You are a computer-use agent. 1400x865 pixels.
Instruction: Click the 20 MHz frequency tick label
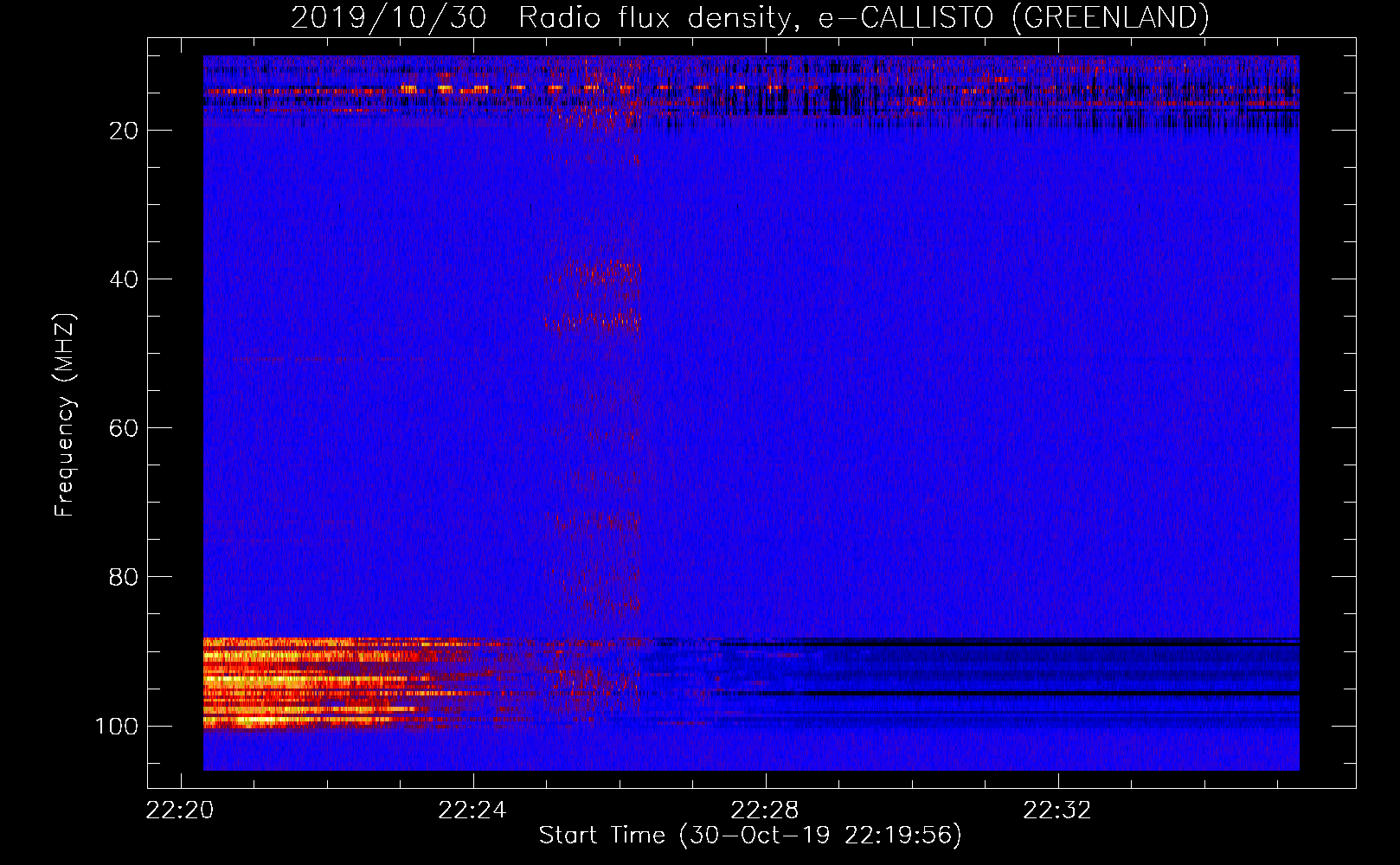click(x=124, y=131)
